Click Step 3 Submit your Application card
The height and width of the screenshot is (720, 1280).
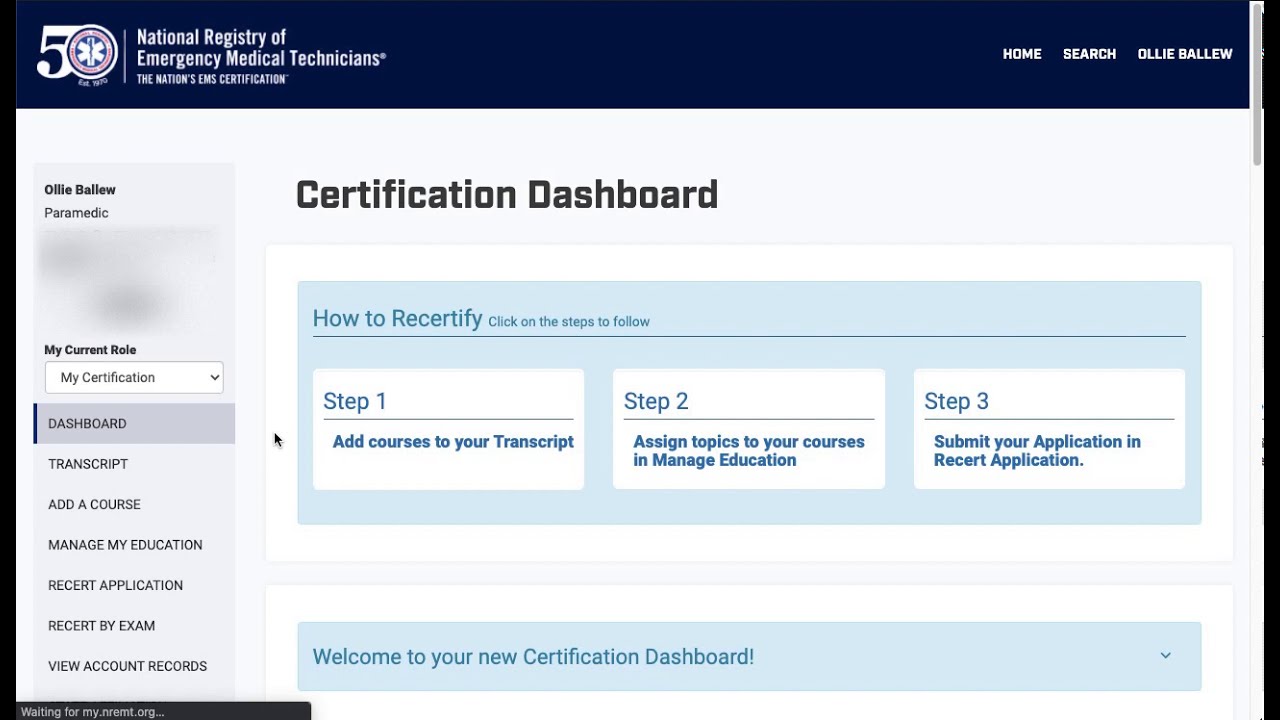(x=1049, y=429)
